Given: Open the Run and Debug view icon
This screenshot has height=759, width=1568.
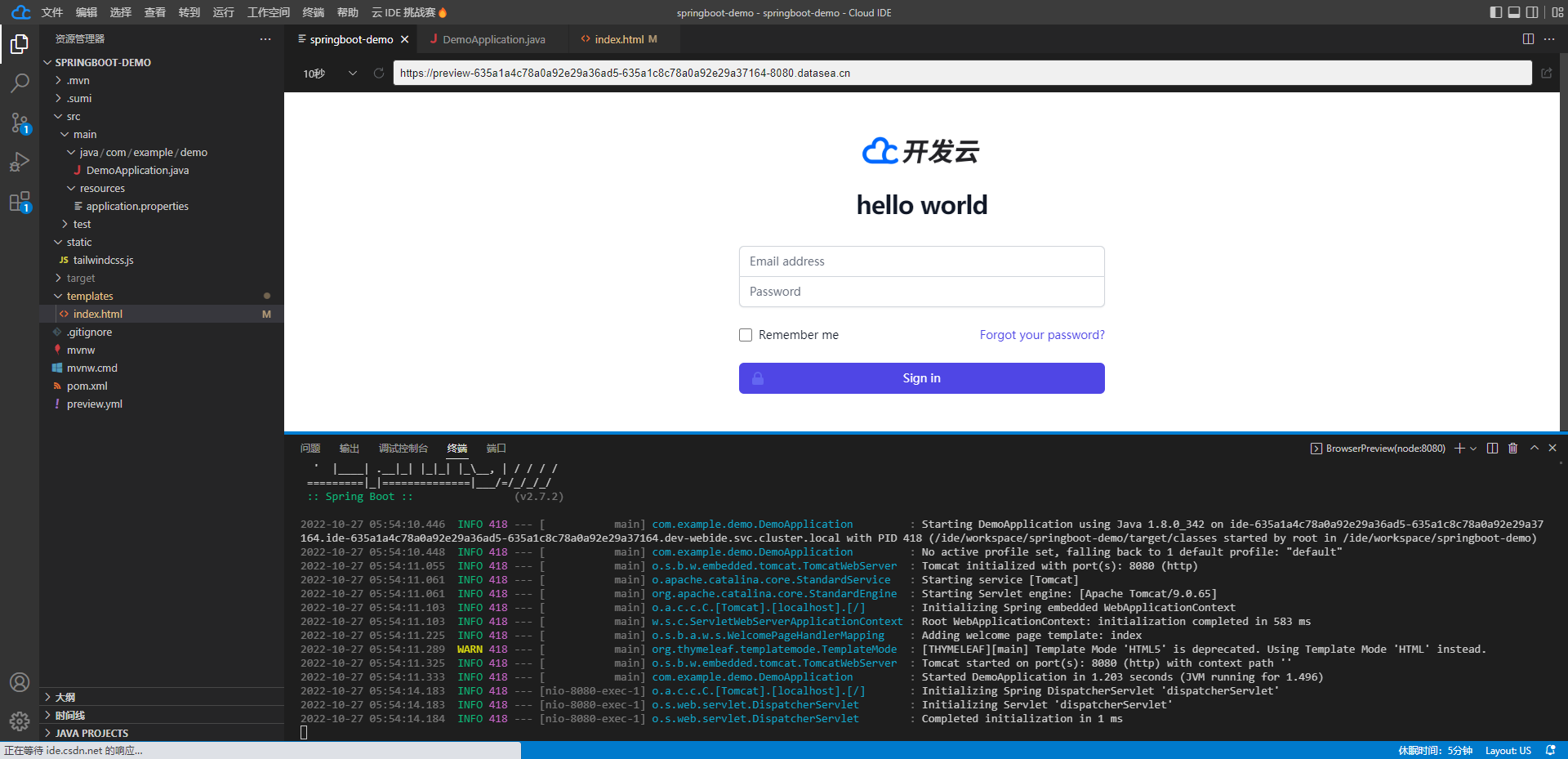Looking at the screenshot, I should coord(20,162).
